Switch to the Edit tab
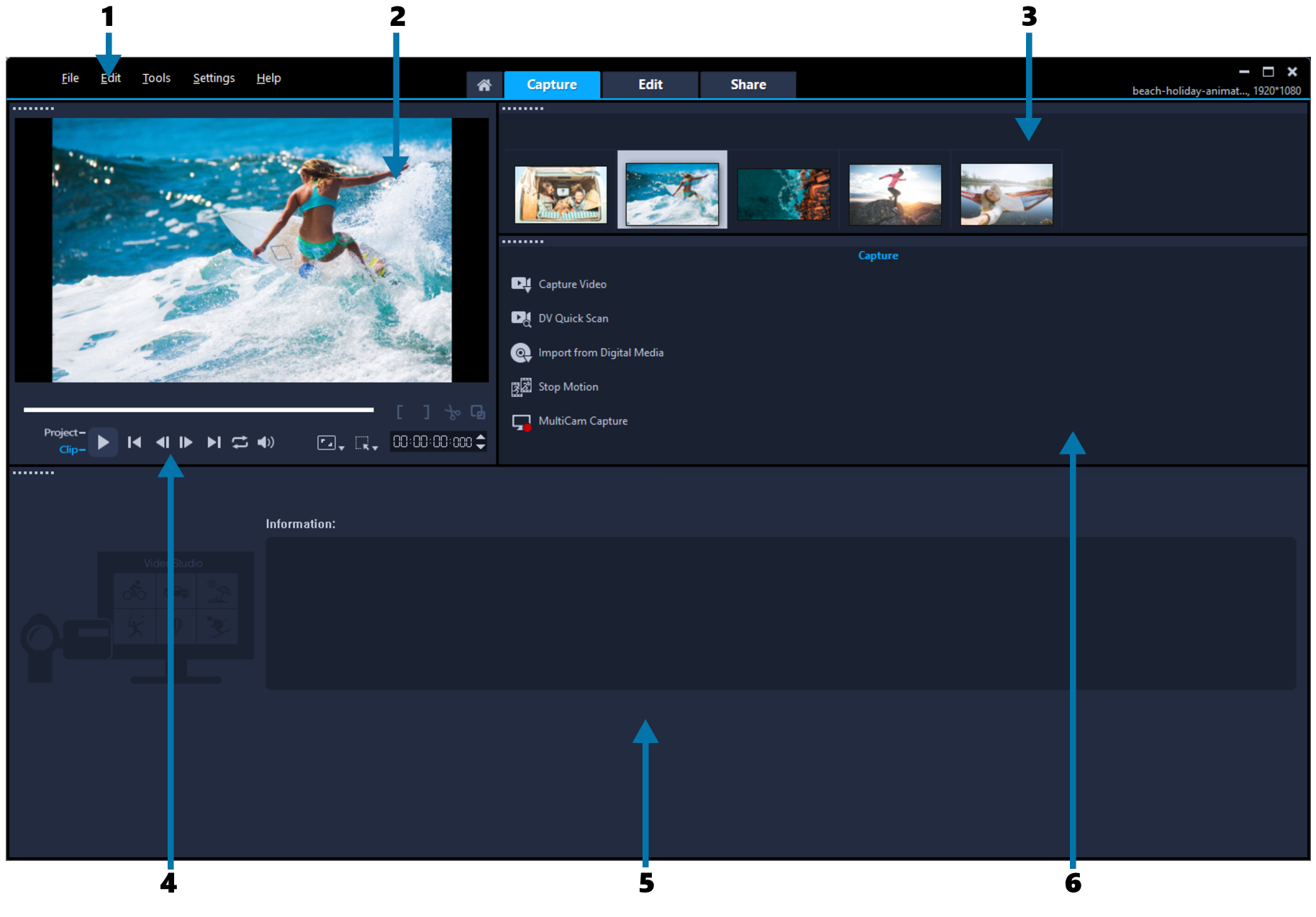 pyautogui.click(x=649, y=84)
